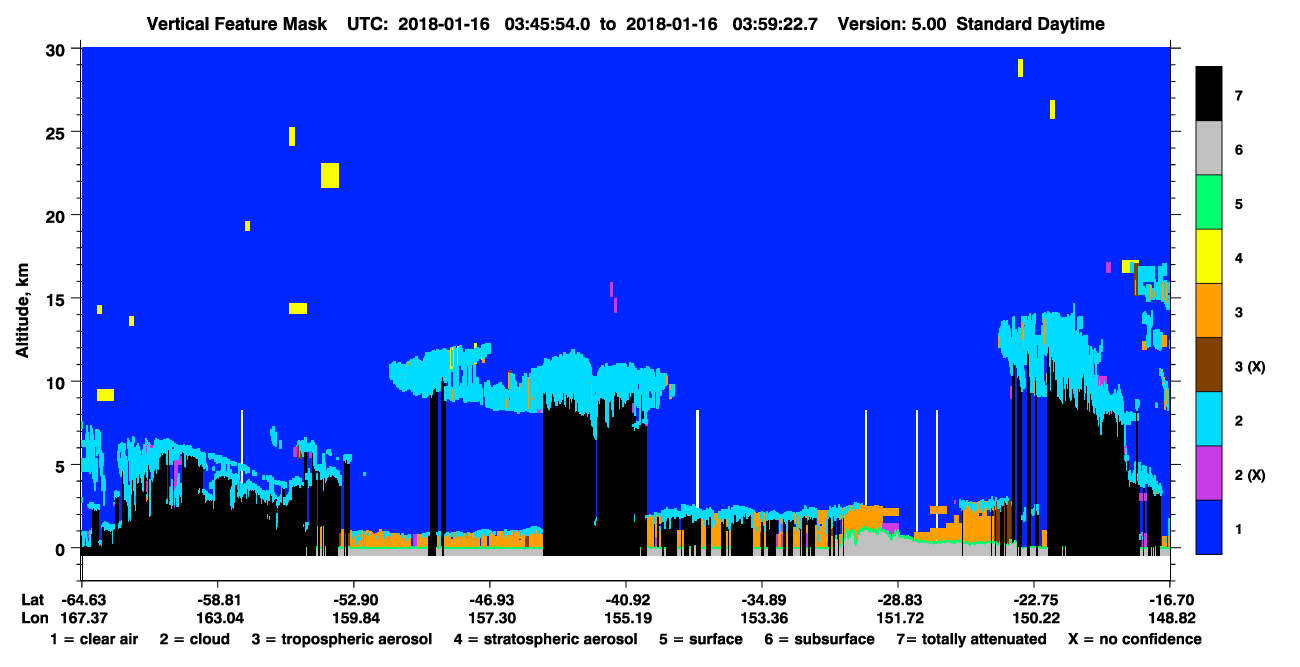The height and width of the screenshot is (667, 1300).
Task: Click the '5 = surface' legend text
Action: click(699, 639)
